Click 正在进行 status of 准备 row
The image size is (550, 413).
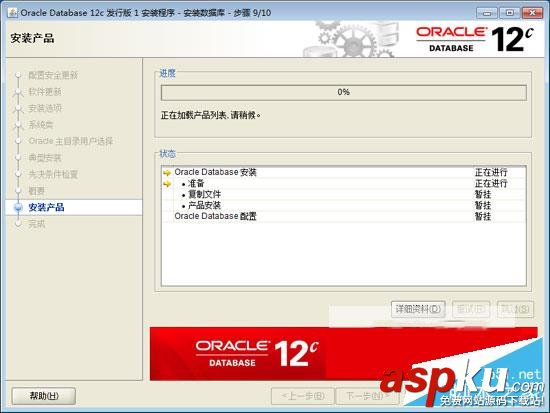(491, 183)
